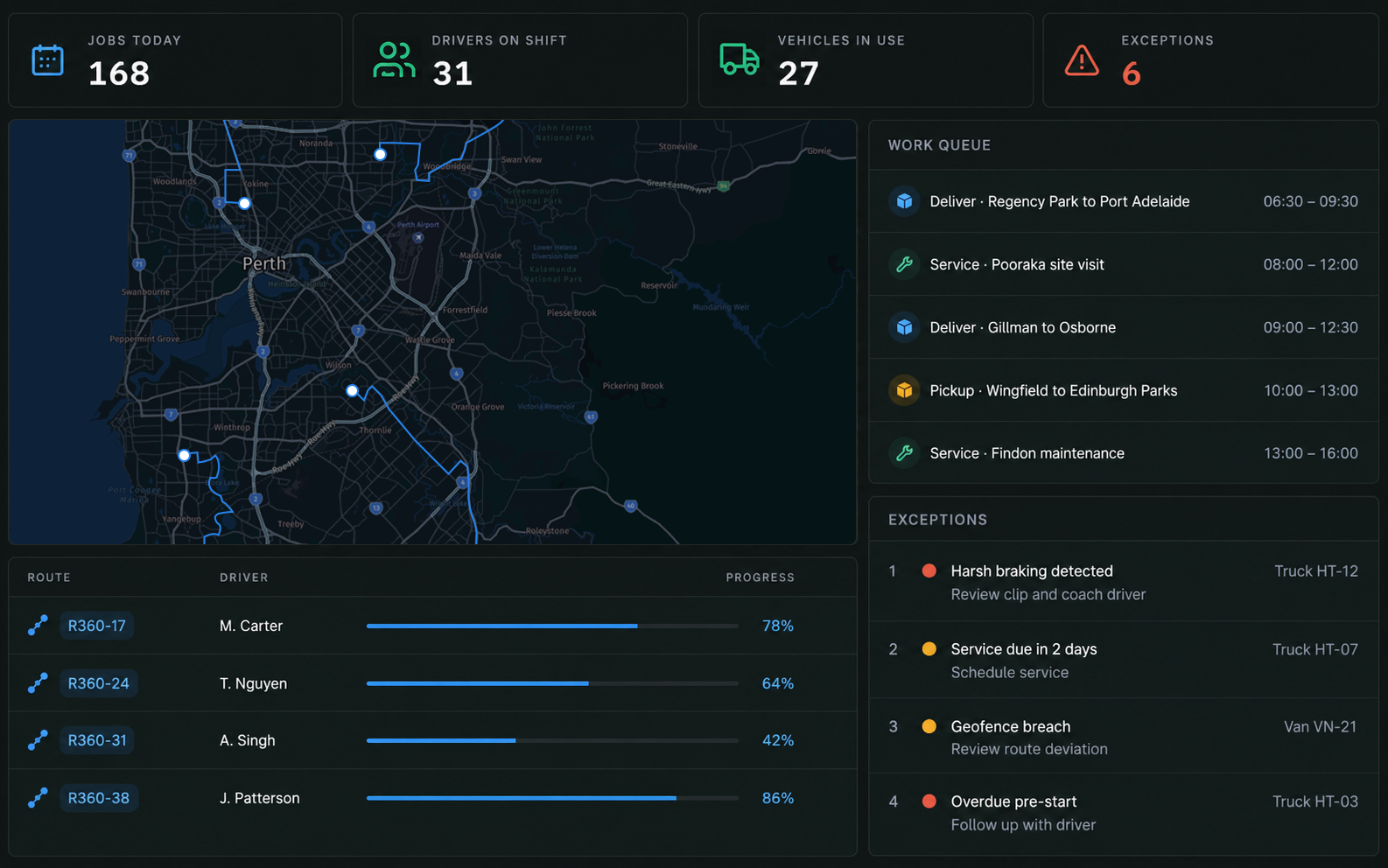Screen dimensions: 1388x868
Task: Select the 06:30 – 09:30 time window
Action: point(1310,201)
